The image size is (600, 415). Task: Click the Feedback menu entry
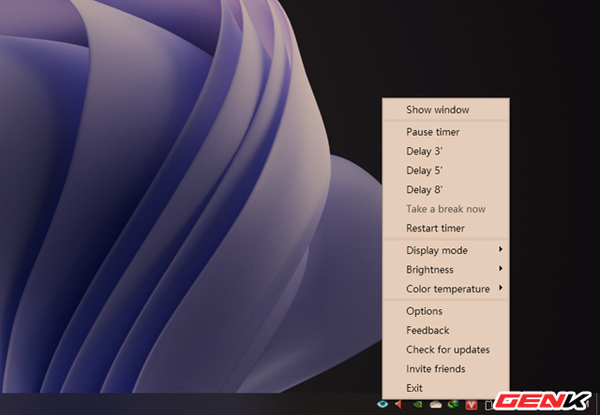(x=427, y=330)
